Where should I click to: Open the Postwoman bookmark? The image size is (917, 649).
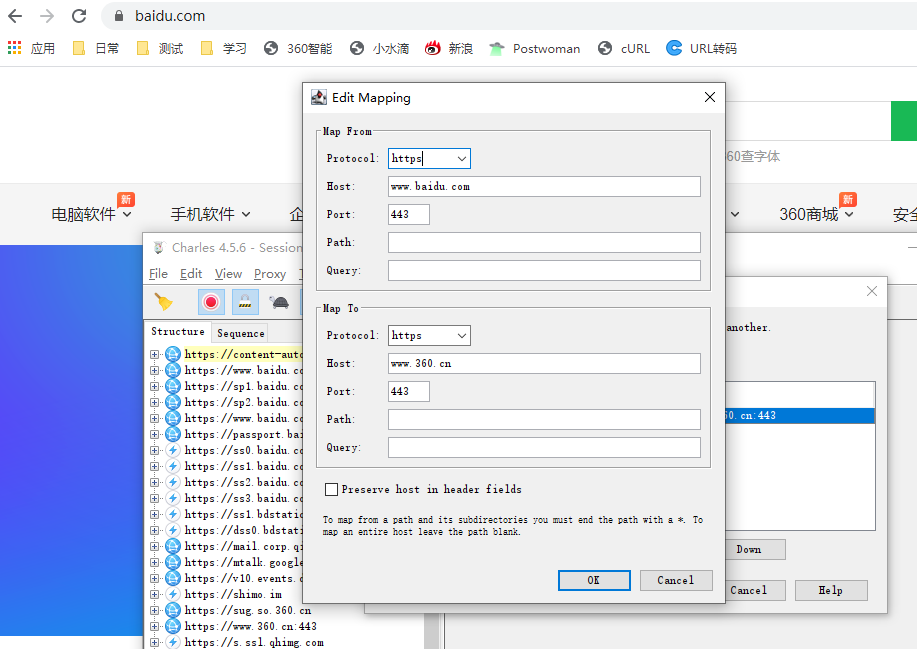click(535, 49)
